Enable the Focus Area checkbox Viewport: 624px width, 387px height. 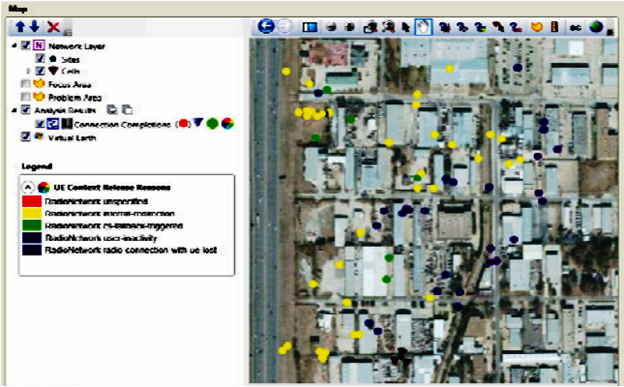26,84
